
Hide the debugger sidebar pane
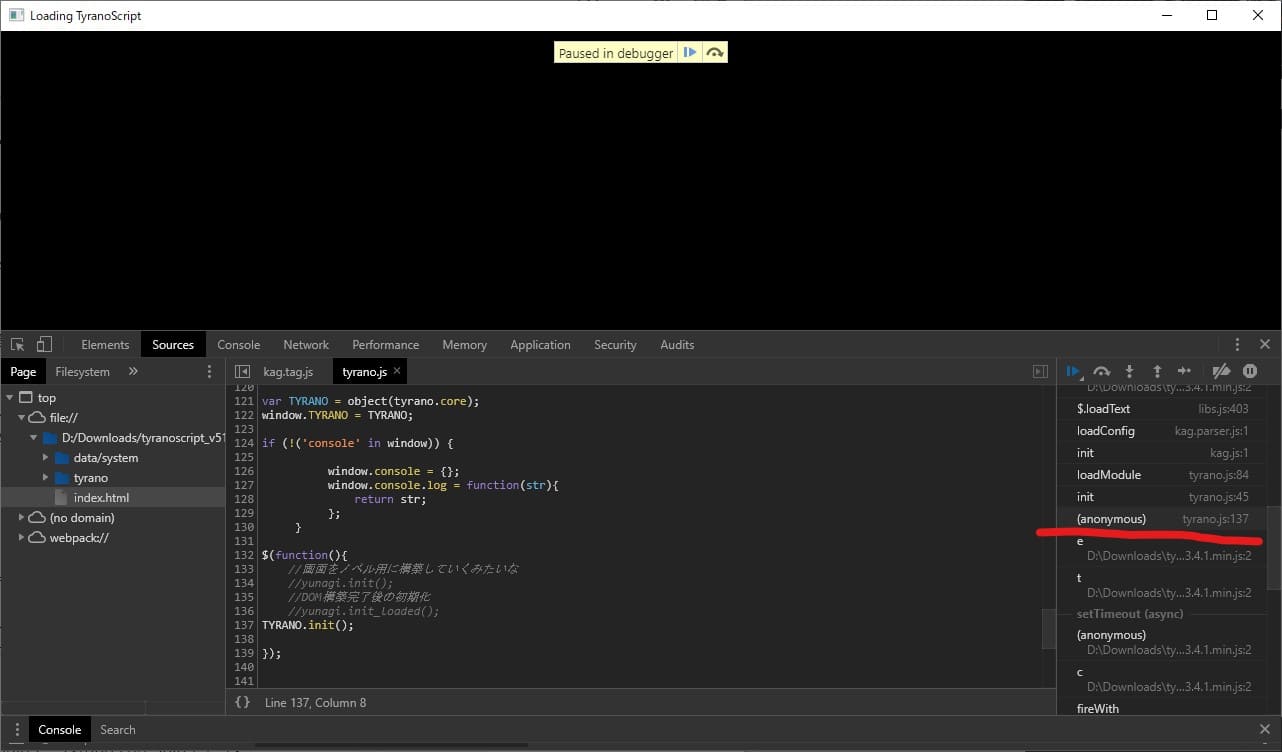(1040, 371)
